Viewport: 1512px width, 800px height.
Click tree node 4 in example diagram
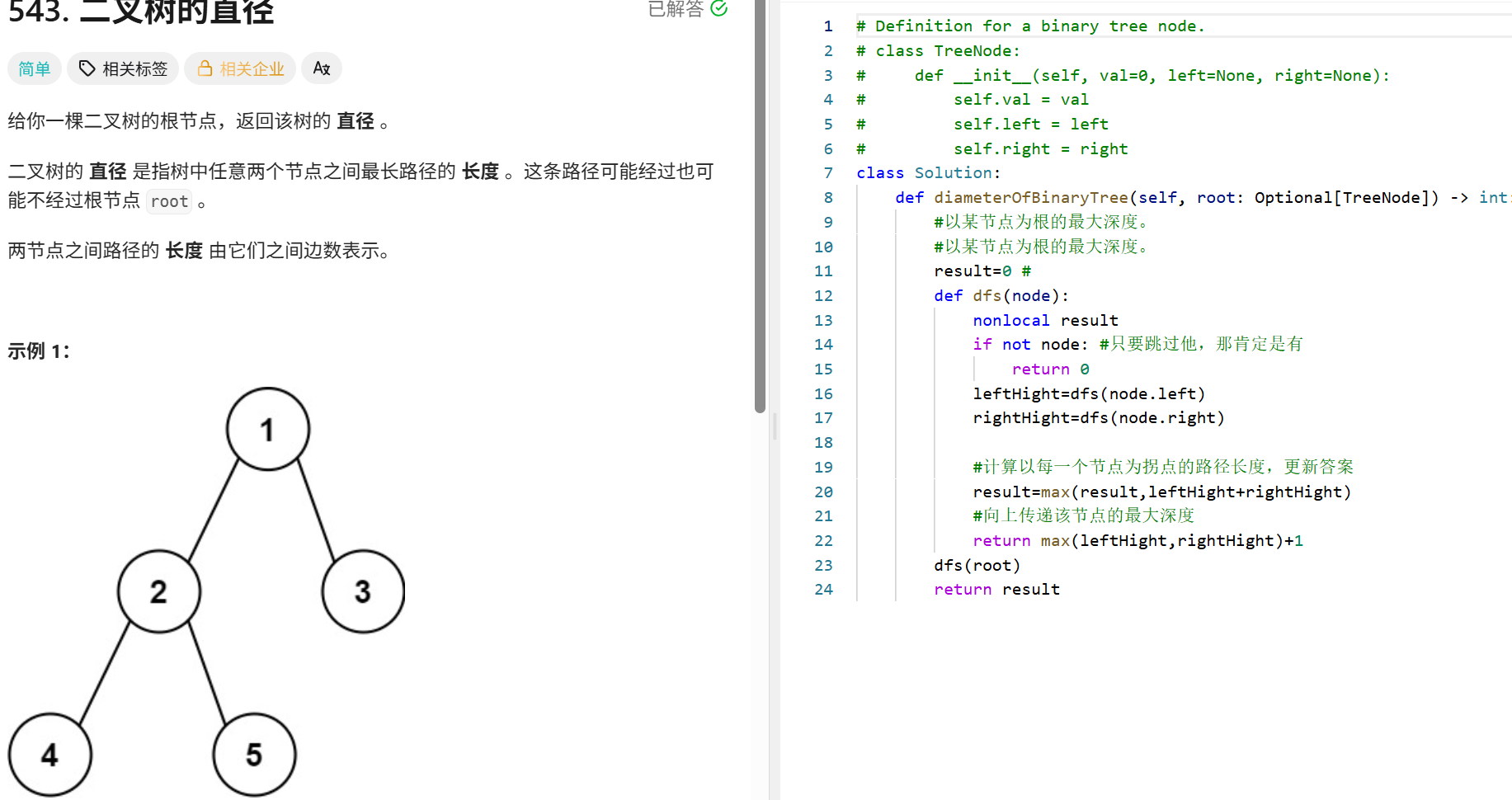pyautogui.click(x=49, y=755)
